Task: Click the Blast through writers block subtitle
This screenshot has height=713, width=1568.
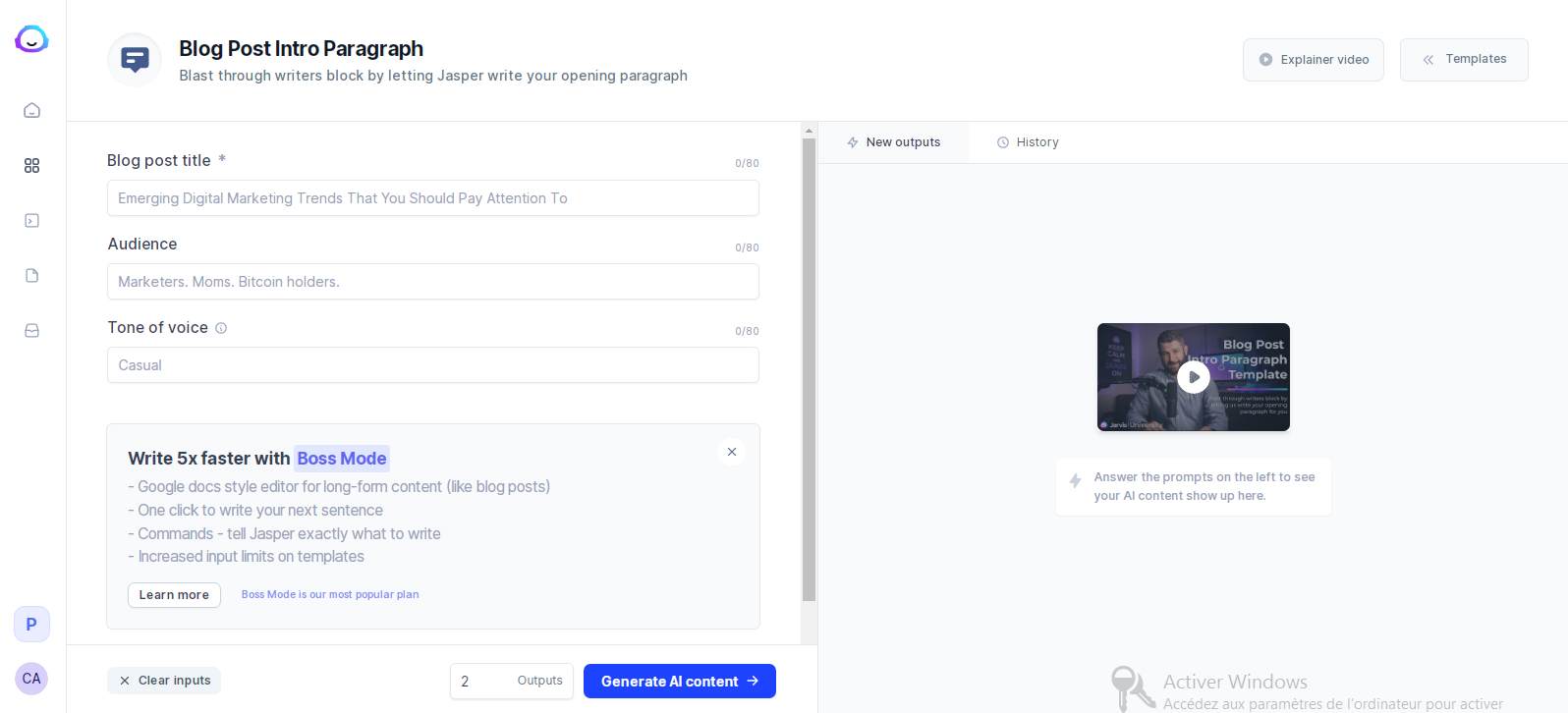Action: [x=433, y=76]
